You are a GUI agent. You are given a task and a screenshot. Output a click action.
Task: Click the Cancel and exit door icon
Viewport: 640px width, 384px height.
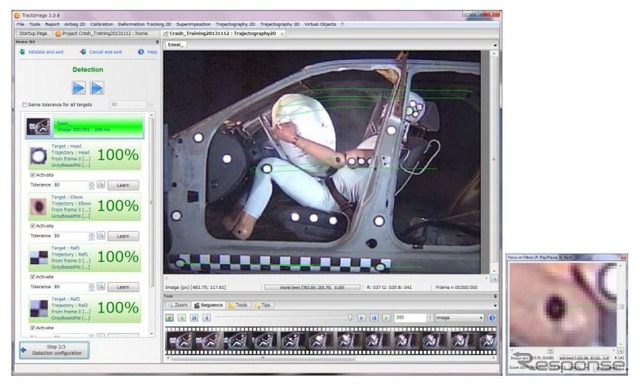(x=83, y=52)
